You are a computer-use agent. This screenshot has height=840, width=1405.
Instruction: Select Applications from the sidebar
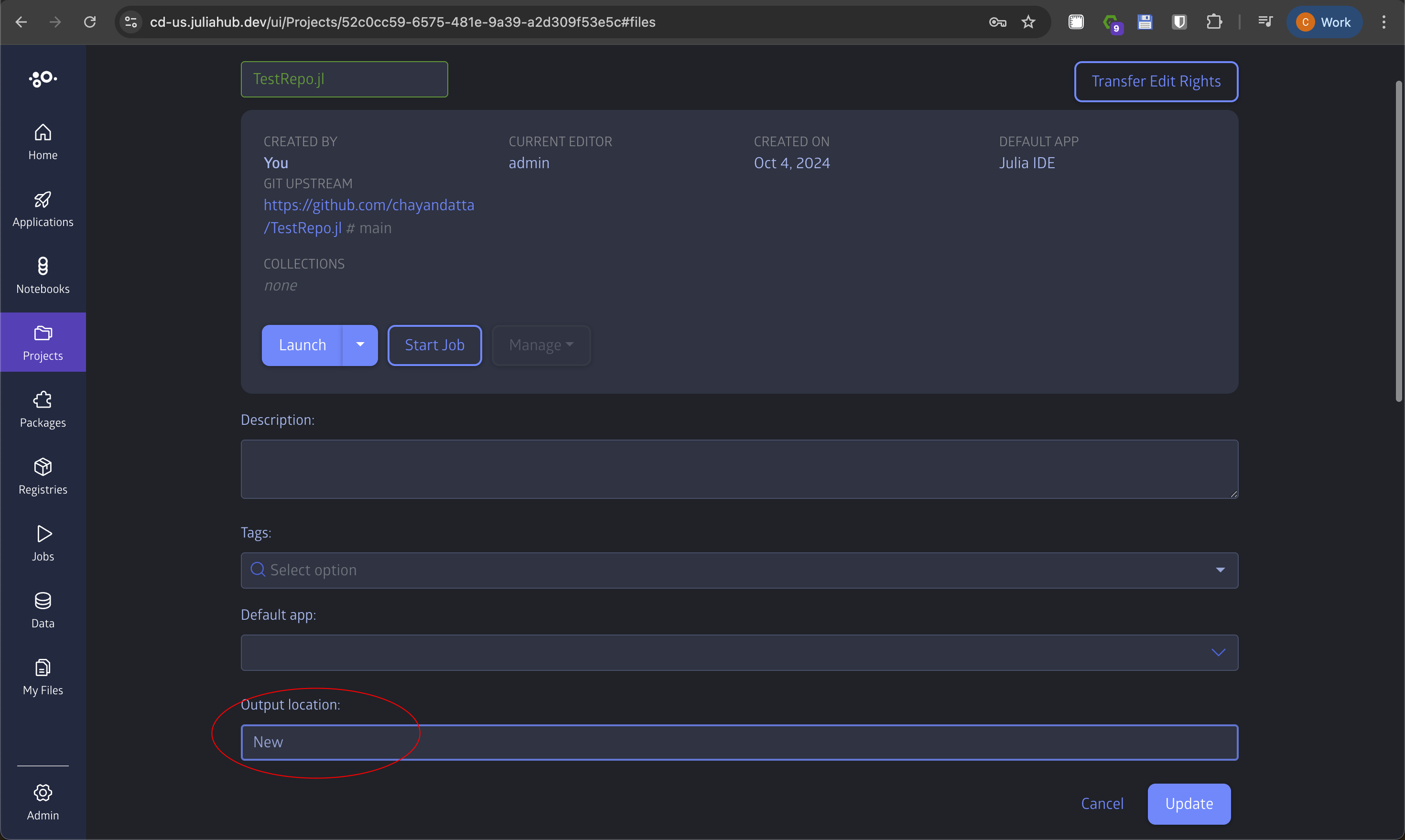pyautogui.click(x=43, y=209)
